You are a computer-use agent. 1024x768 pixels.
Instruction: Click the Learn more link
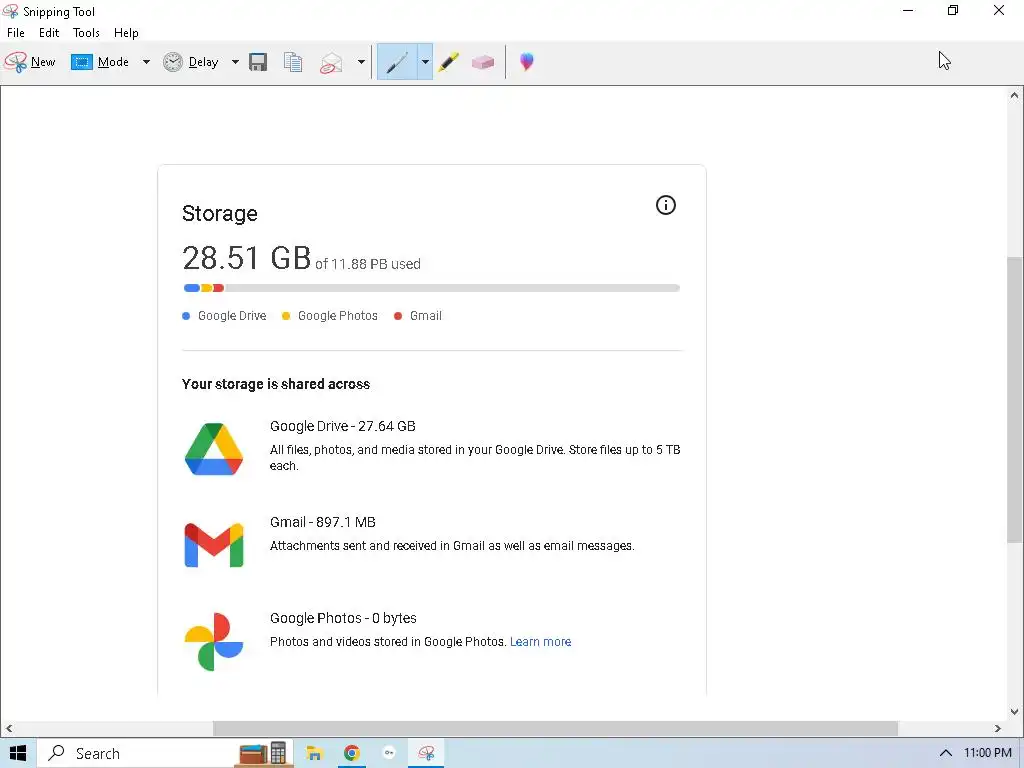click(541, 642)
